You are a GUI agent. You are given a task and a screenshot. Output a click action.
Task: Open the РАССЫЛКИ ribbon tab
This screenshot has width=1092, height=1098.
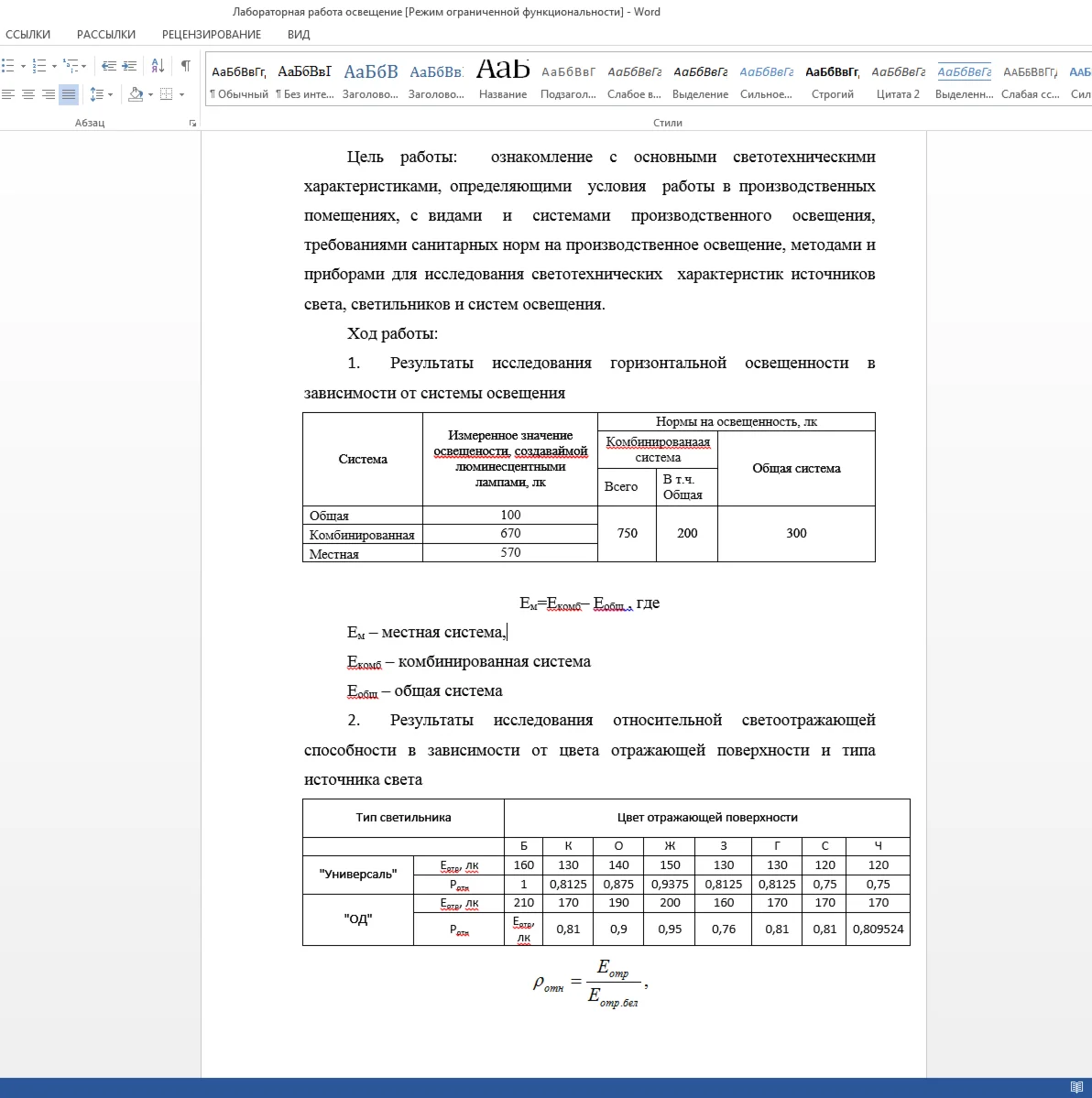click(106, 34)
